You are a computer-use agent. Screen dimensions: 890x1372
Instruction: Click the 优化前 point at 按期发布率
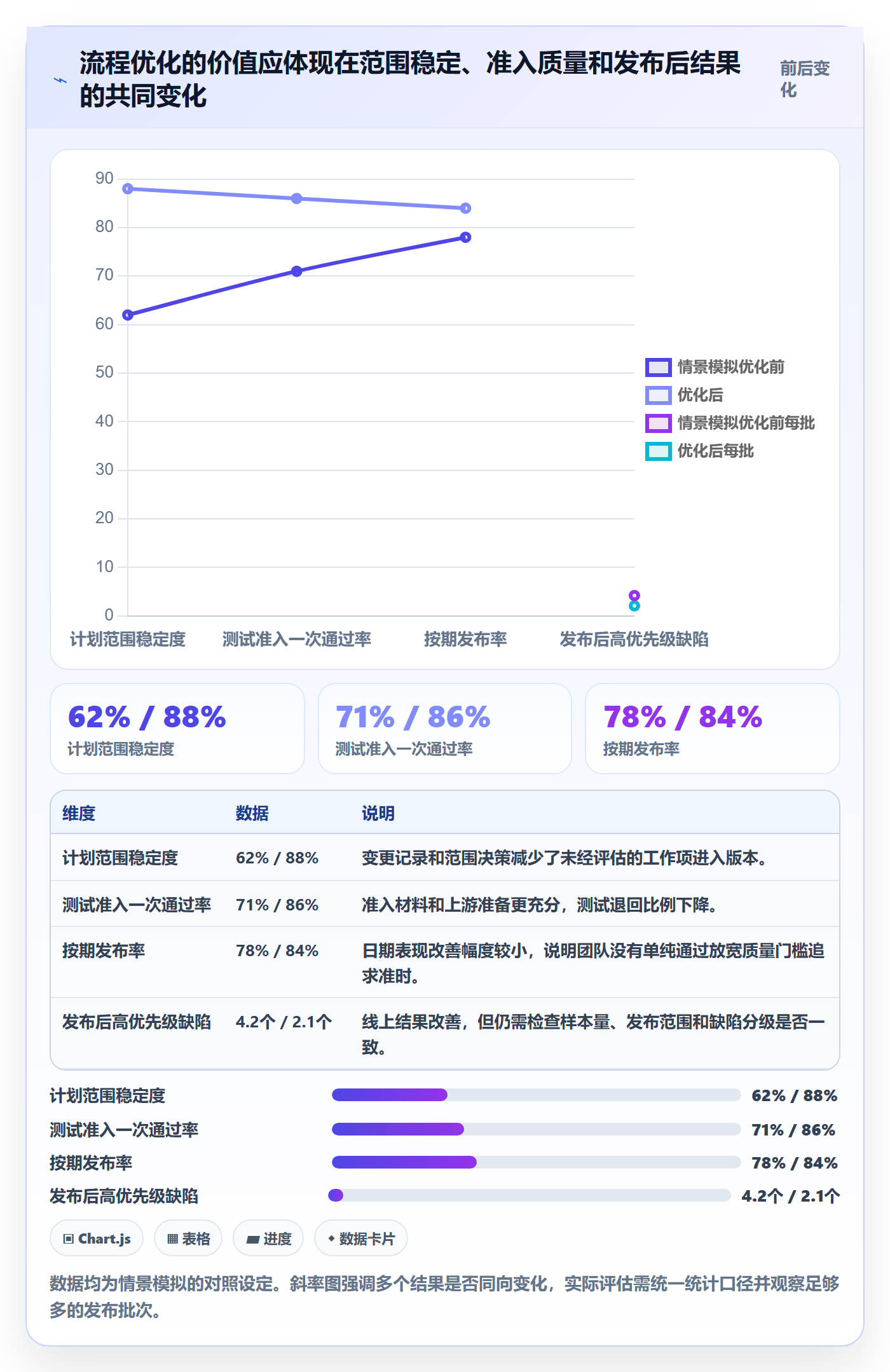pyautogui.click(x=465, y=237)
